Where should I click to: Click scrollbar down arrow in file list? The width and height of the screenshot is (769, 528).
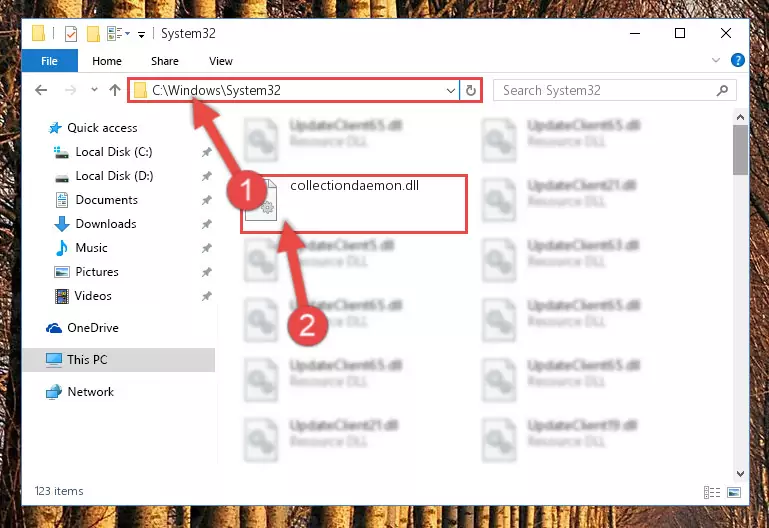[740, 474]
